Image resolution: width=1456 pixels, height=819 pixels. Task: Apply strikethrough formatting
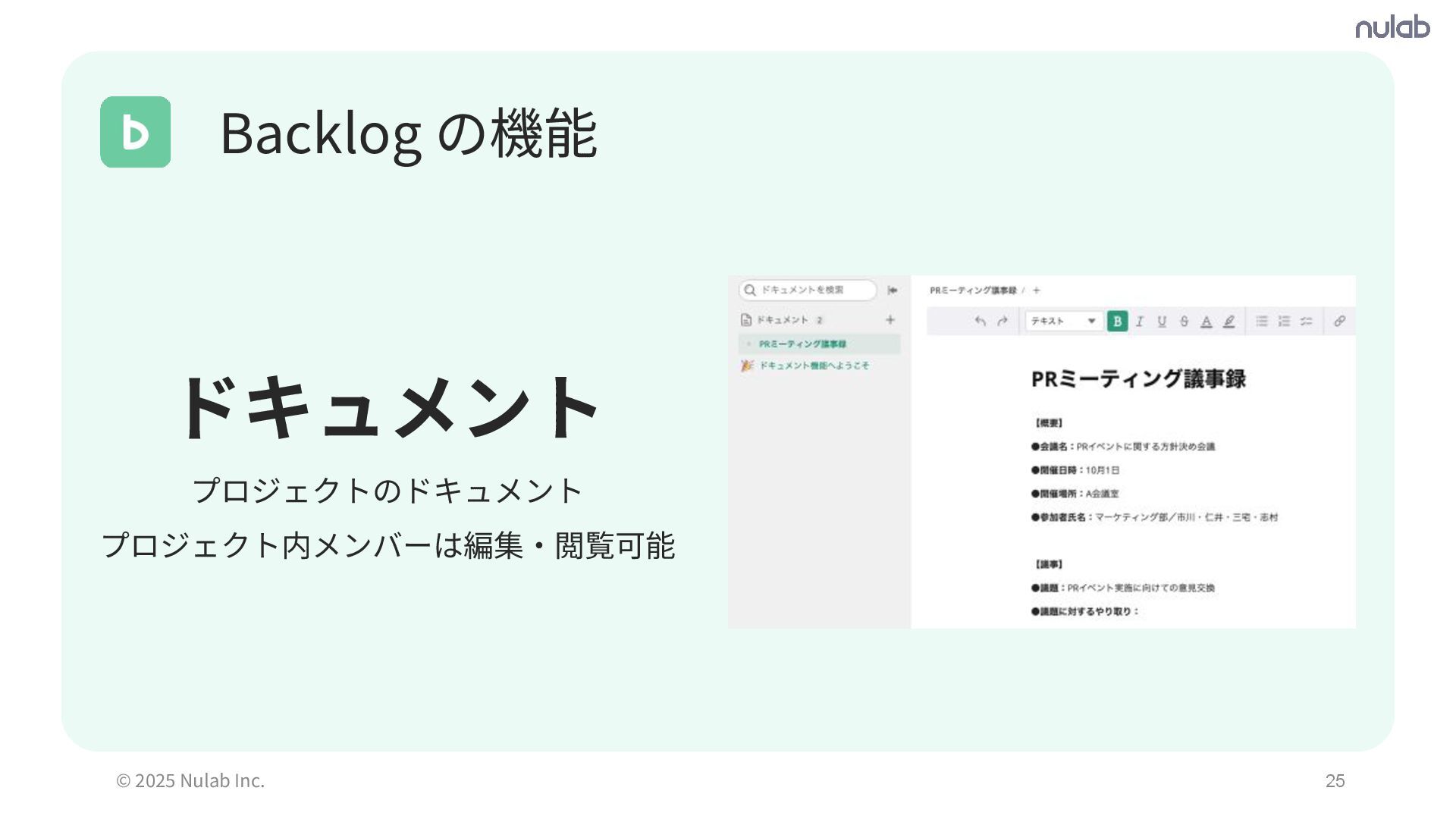pyautogui.click(x=1184, y=321)
